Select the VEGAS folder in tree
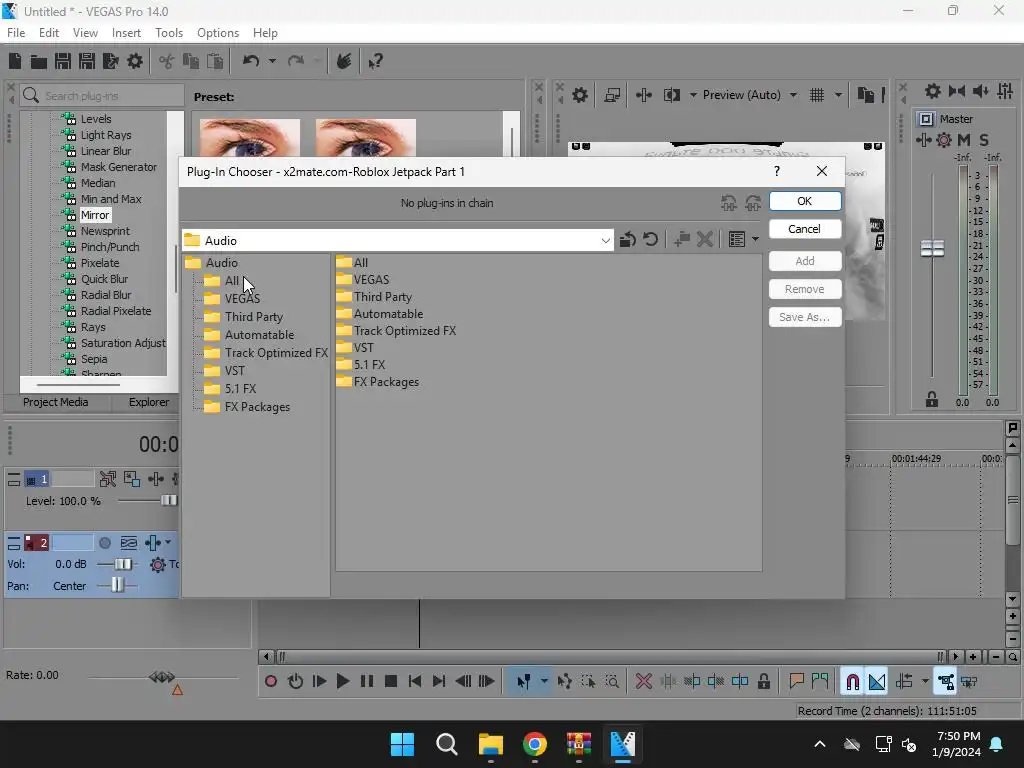This screenshot has height=768, width=1024. [242, 298]
